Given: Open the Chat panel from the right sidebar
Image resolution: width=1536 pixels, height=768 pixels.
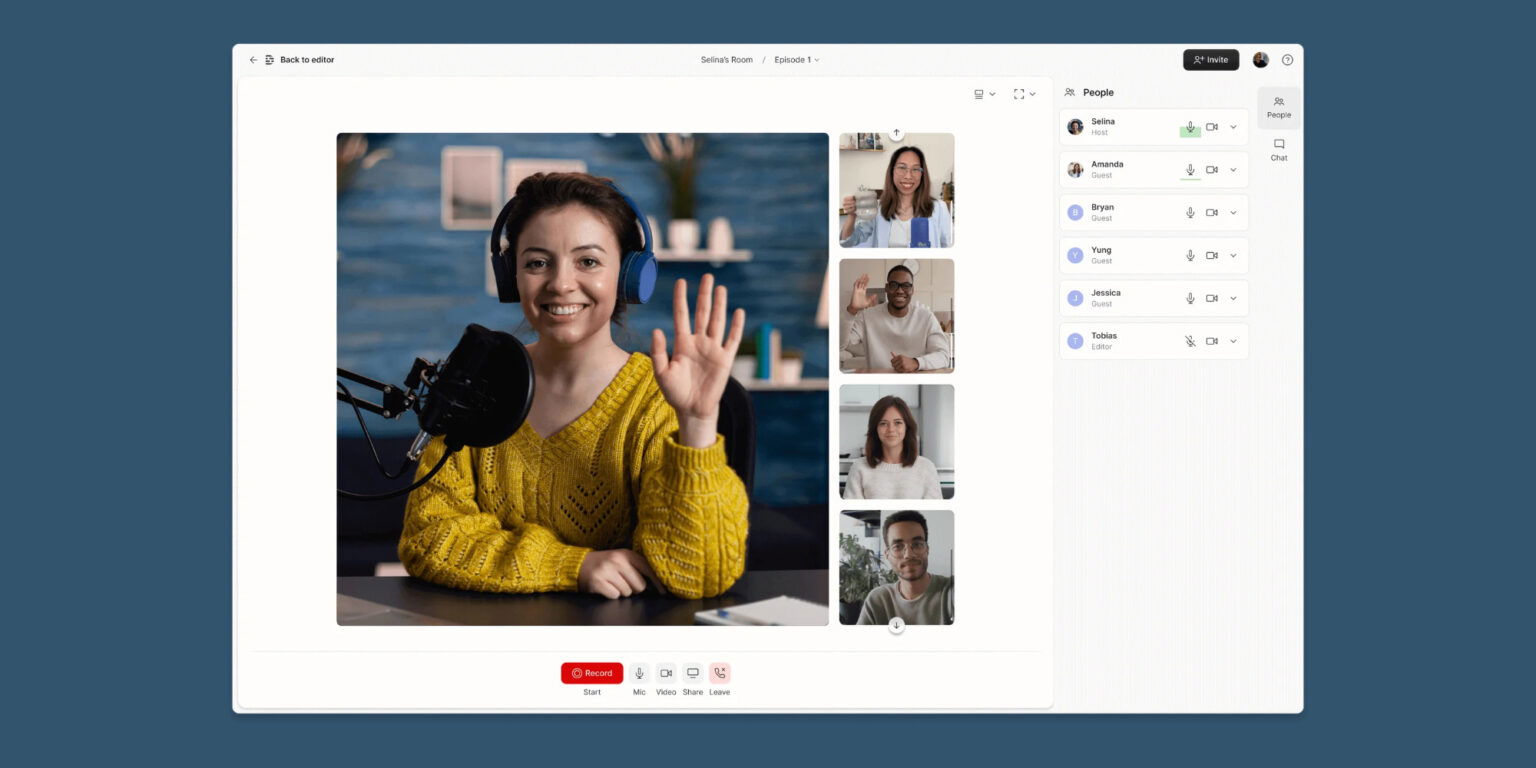Looking at the screenshot, I should (x=1278, y=150).
